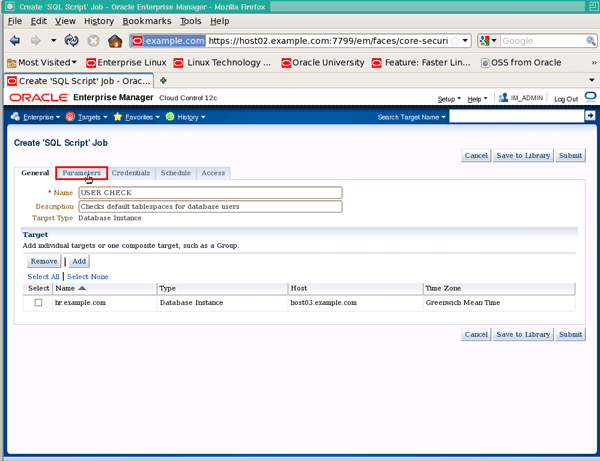The image size is (600, 461).
Task: Click the browser forward arrow
Action: point(36,41)
